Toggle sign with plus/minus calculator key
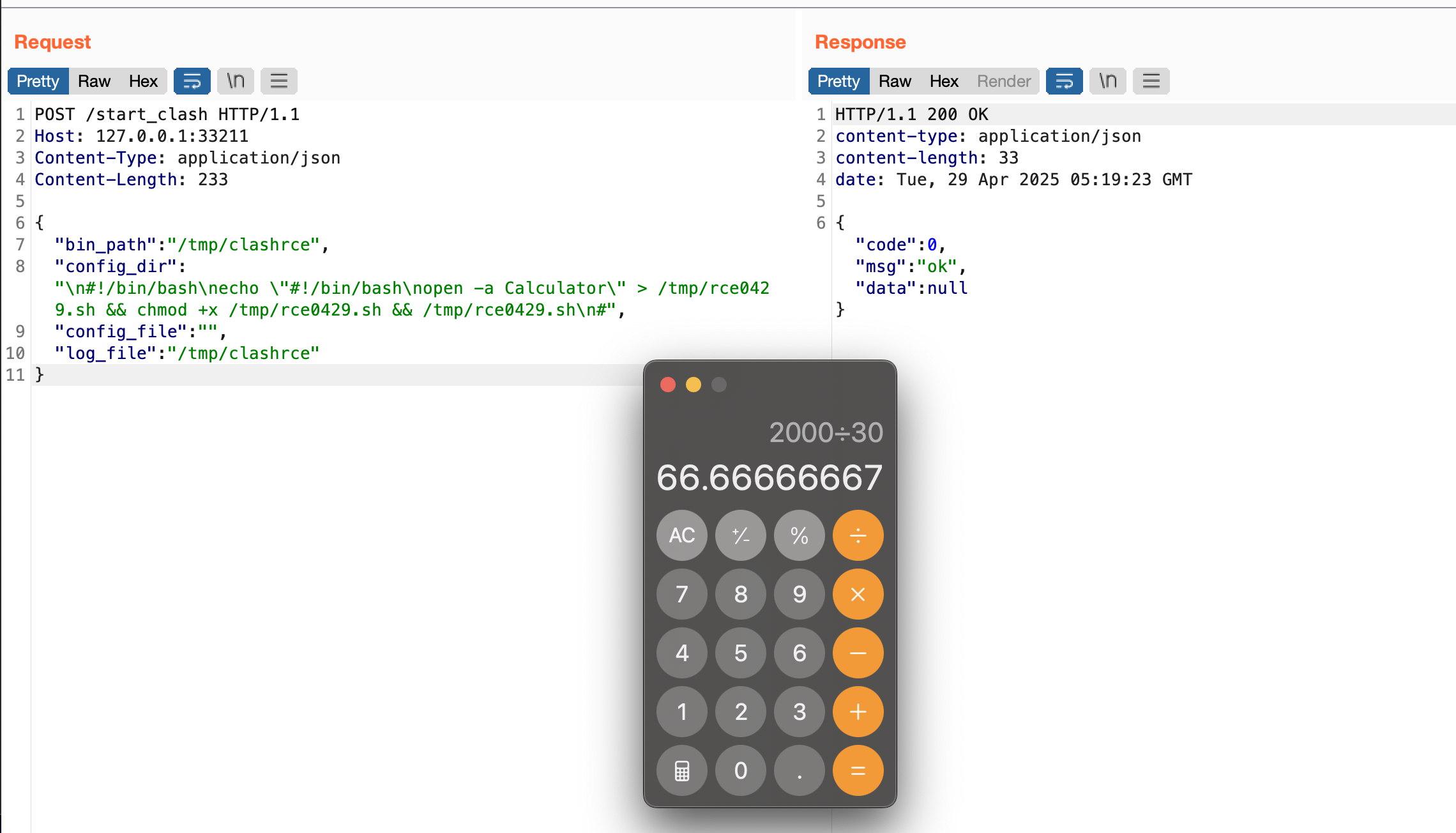Viewport: 1456px width, 833px height. point(741,535)
